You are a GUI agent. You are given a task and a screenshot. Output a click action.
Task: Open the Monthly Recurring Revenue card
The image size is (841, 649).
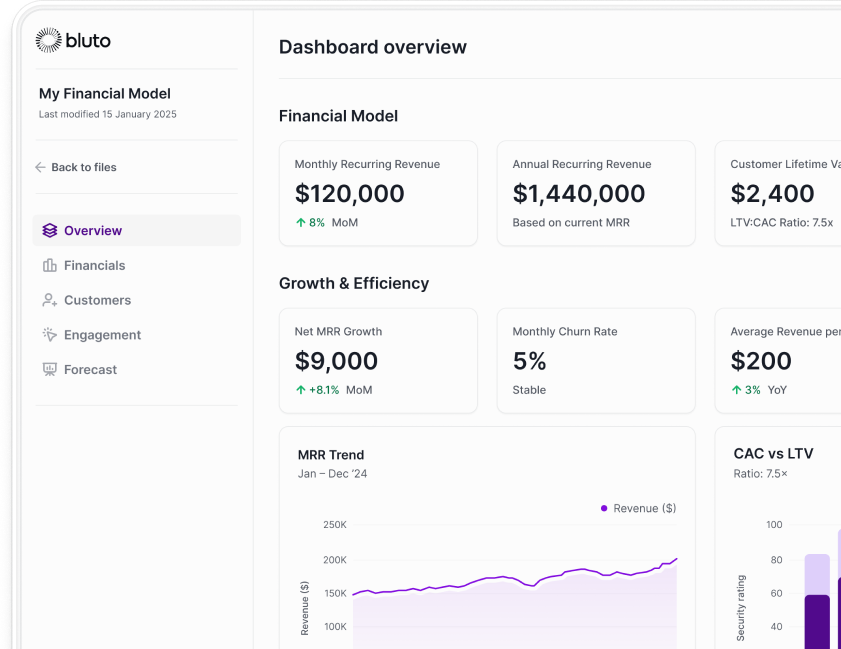point(378,193)
